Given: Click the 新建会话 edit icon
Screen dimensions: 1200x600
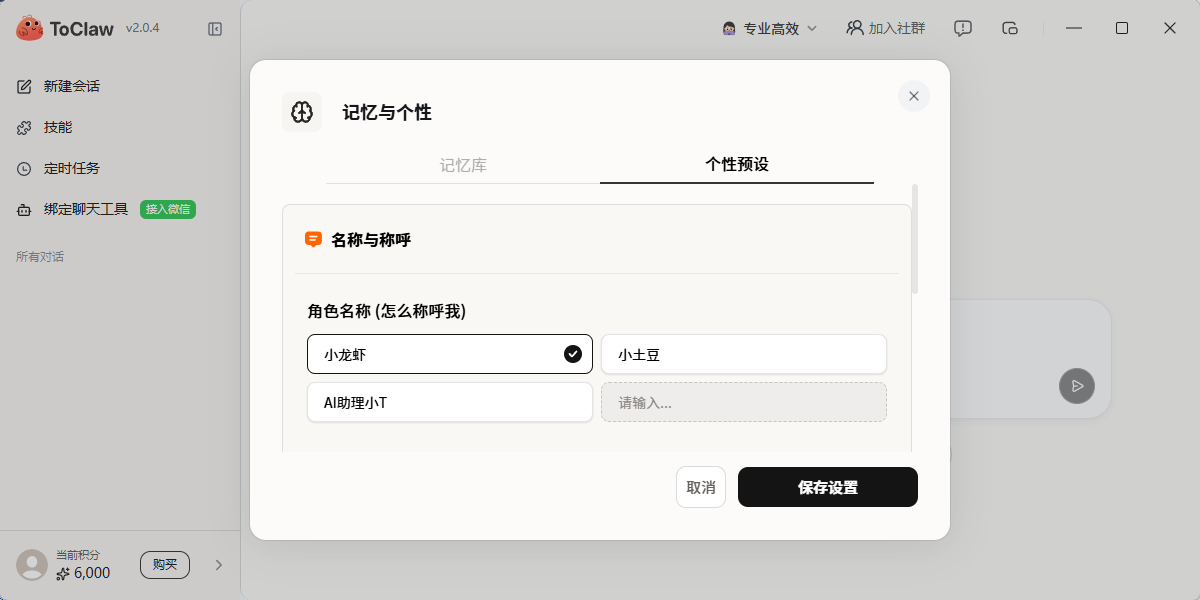Looking at the screenshot, I should pyautogui.click(x=25, y=87).
